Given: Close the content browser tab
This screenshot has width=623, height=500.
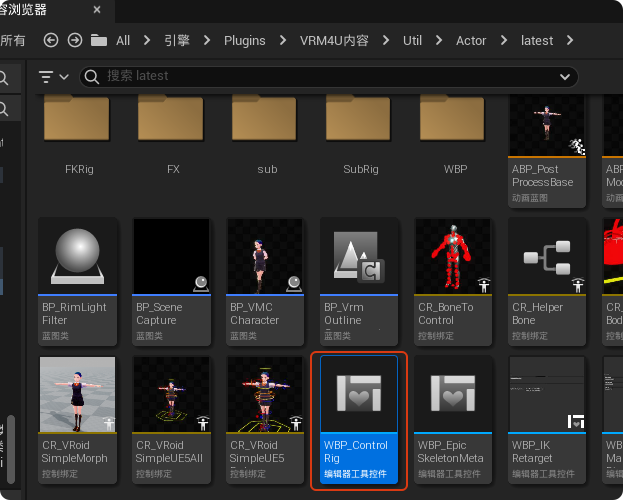Looking at the screenshot, I should click(97, 10).
